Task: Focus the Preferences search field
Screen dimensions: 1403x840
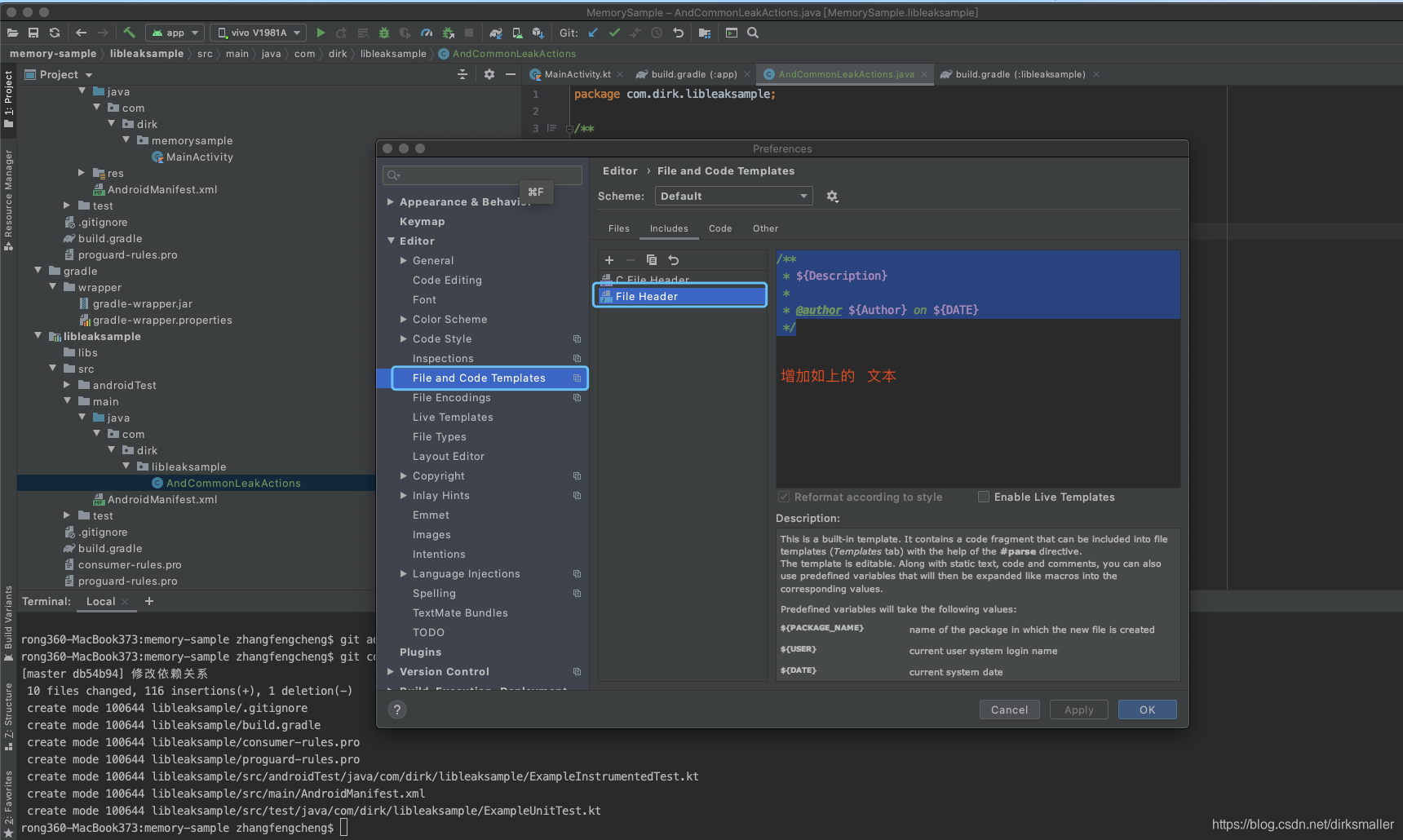Action: 482,175
